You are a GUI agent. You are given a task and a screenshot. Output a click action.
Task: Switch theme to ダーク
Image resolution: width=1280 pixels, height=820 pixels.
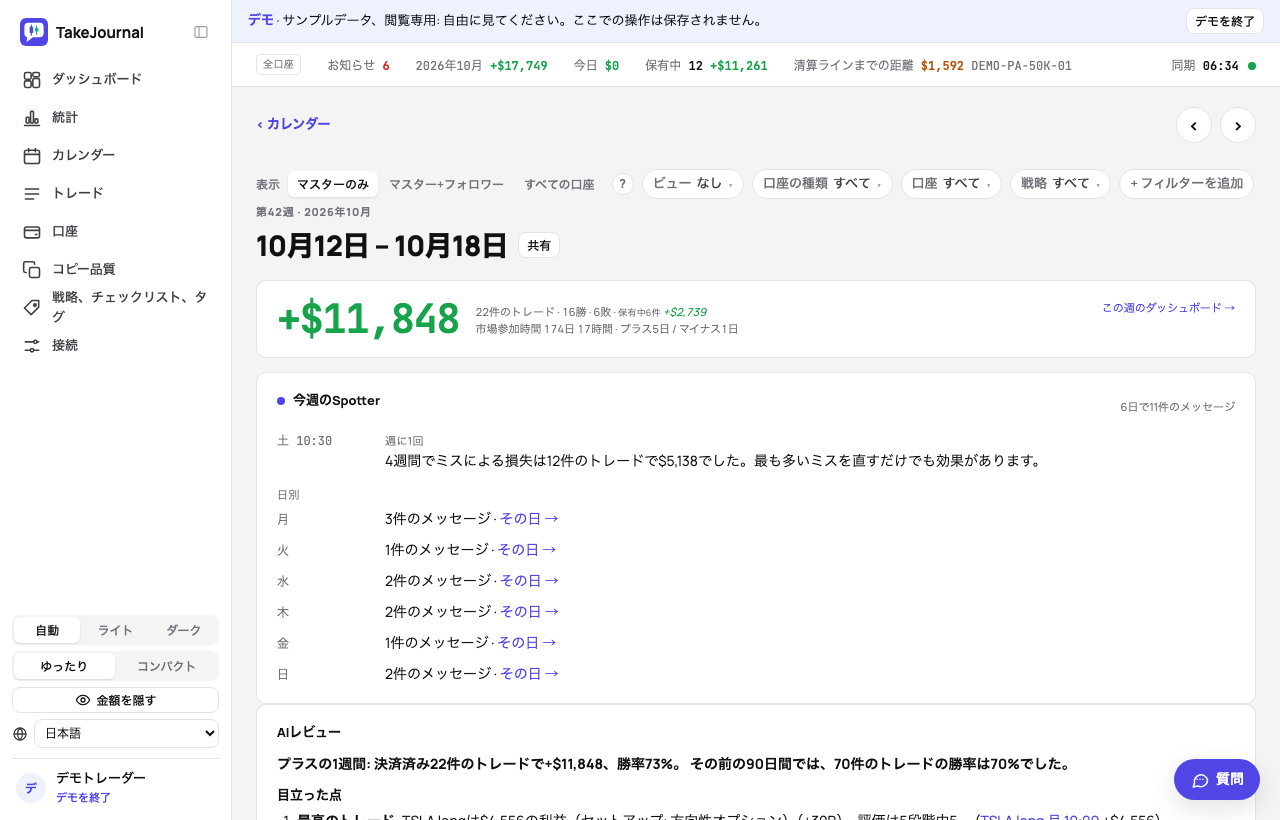(x=183, y=630)
